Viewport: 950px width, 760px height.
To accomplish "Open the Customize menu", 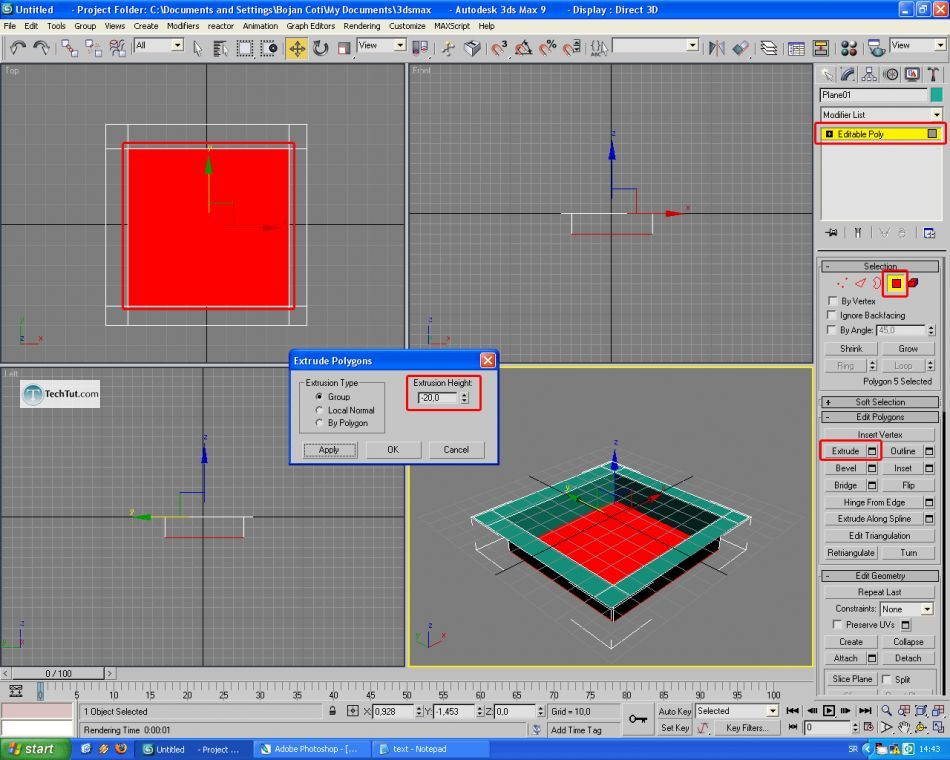I will [407, 26].
